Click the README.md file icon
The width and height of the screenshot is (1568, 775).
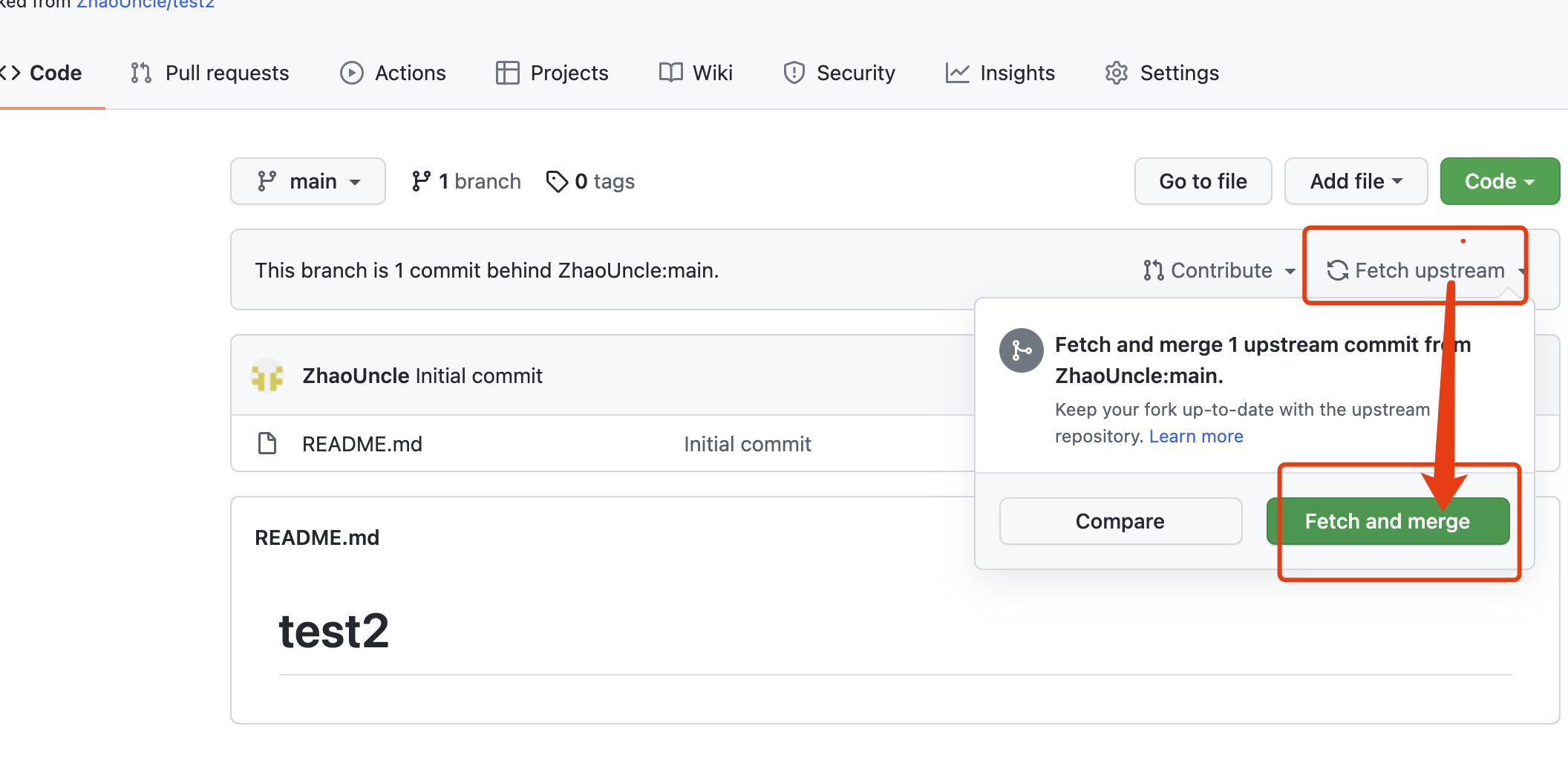(267, 444)
